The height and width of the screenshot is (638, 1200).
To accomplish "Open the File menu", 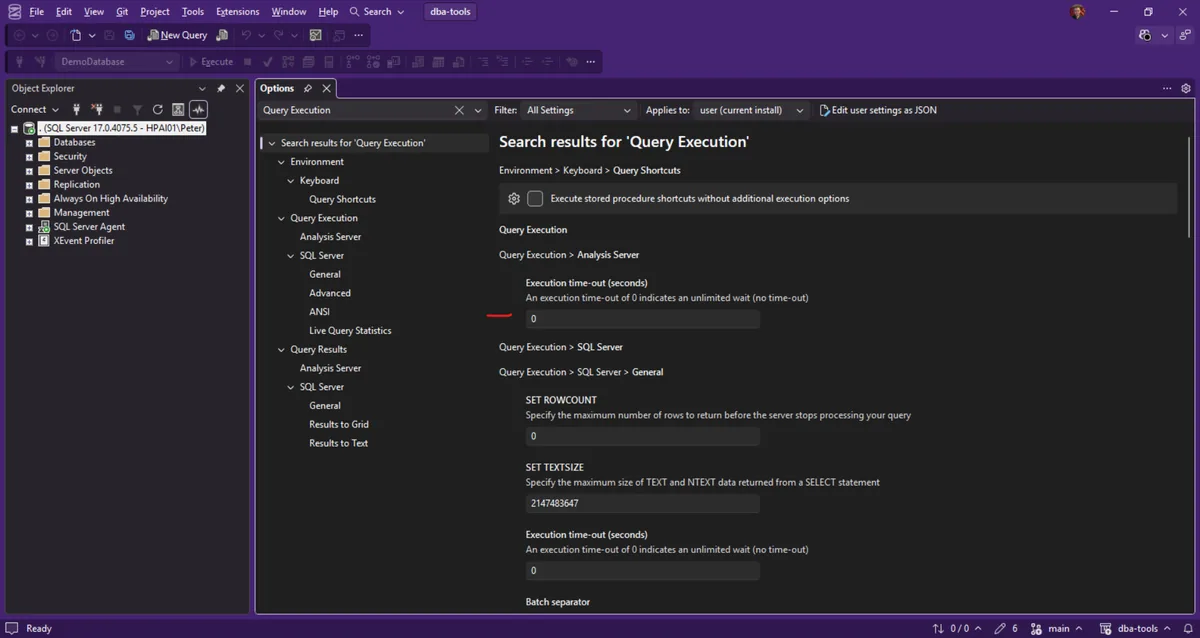I will [x=37, y=12].
